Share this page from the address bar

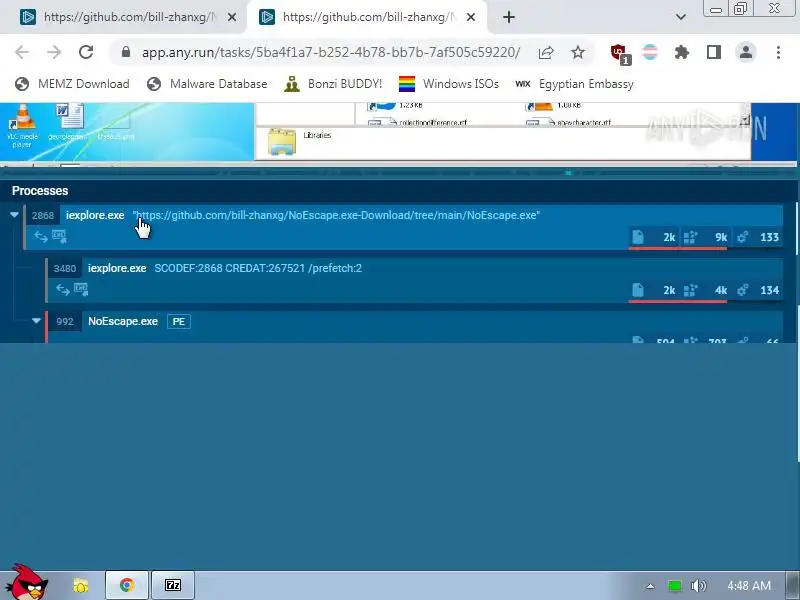click(x=546, y=52)
